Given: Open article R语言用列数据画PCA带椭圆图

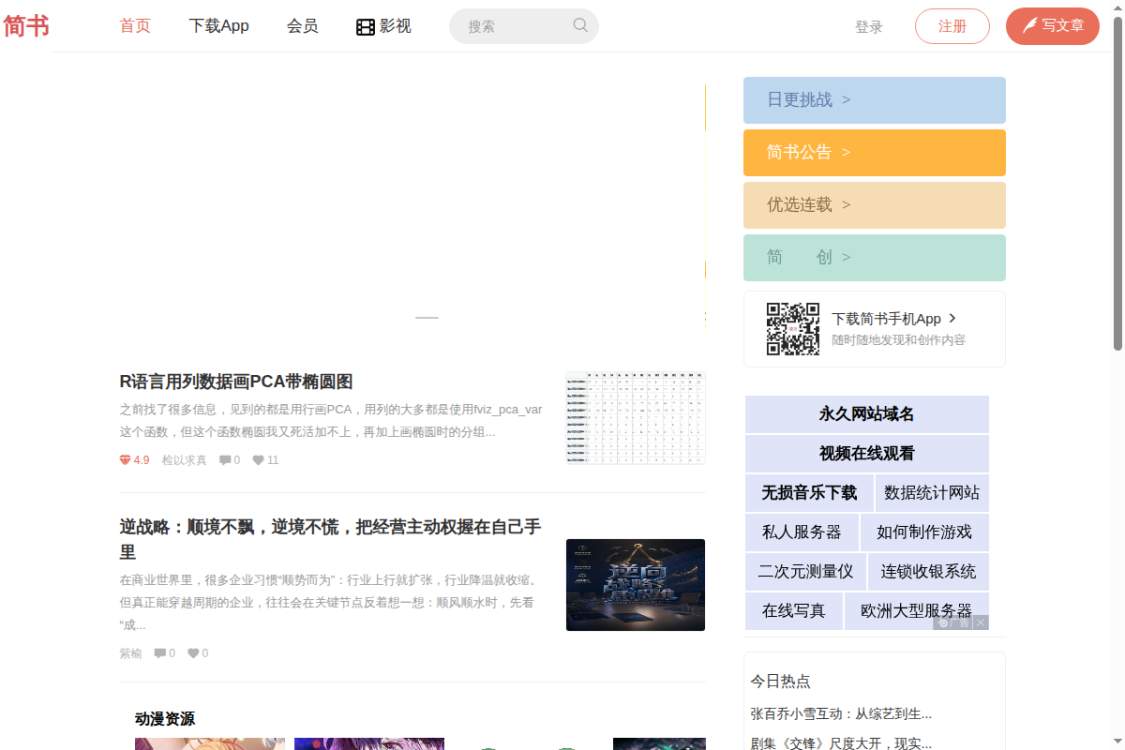Looking at the screenshot, I should coord(236,381).
